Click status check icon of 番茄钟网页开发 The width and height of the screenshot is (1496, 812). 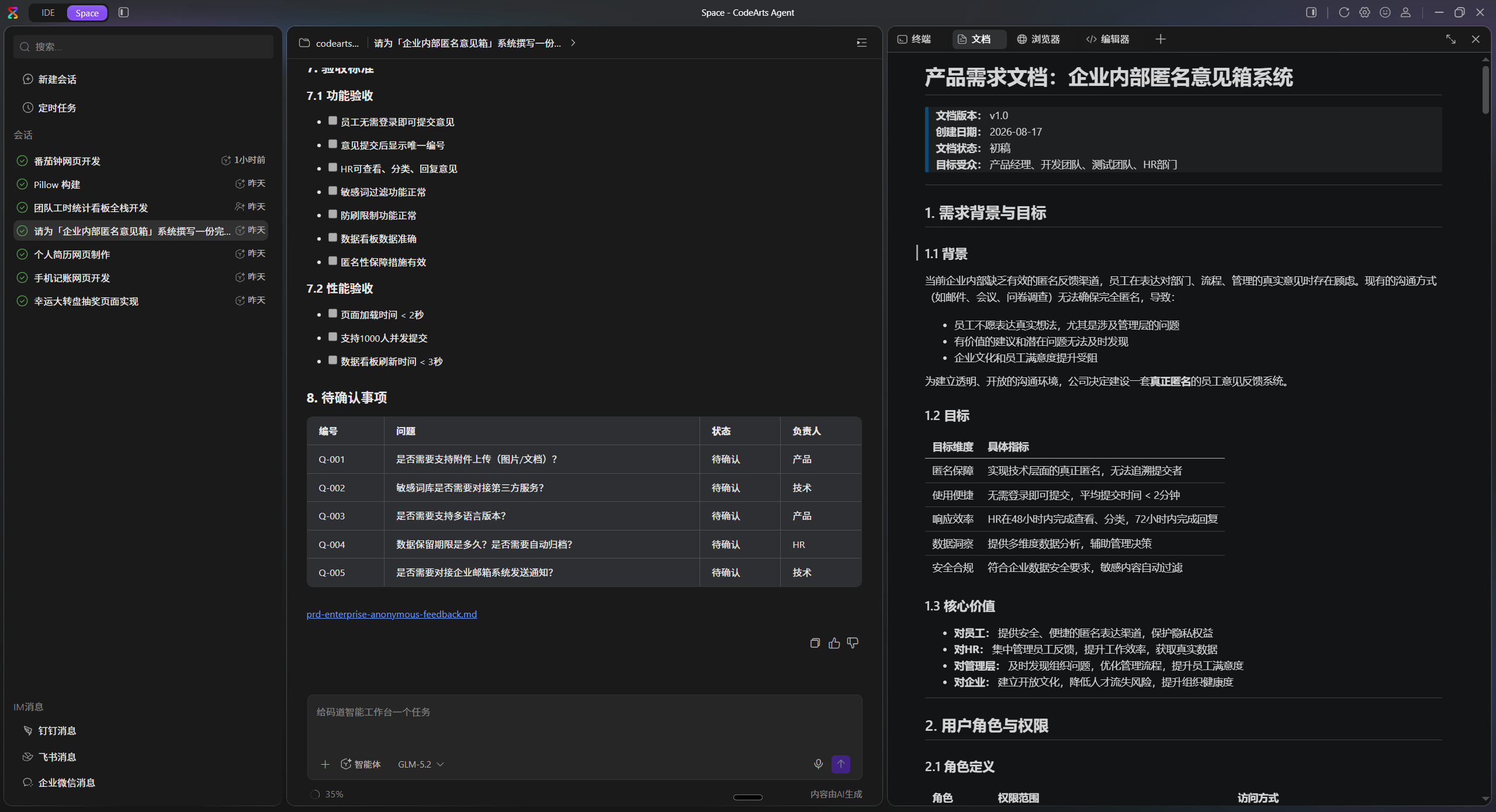(22, 161)
